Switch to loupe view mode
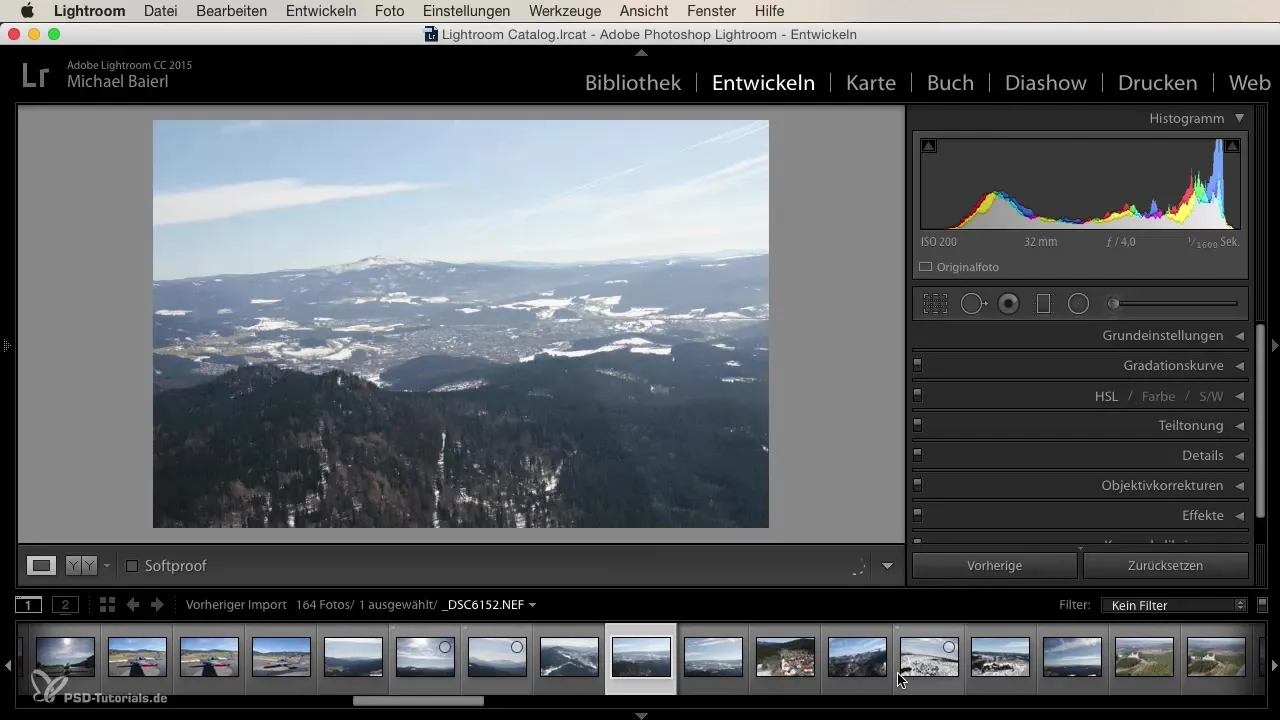Image resolution: width=1280 pixels, height=720 pixels. (x=41, y=566)
